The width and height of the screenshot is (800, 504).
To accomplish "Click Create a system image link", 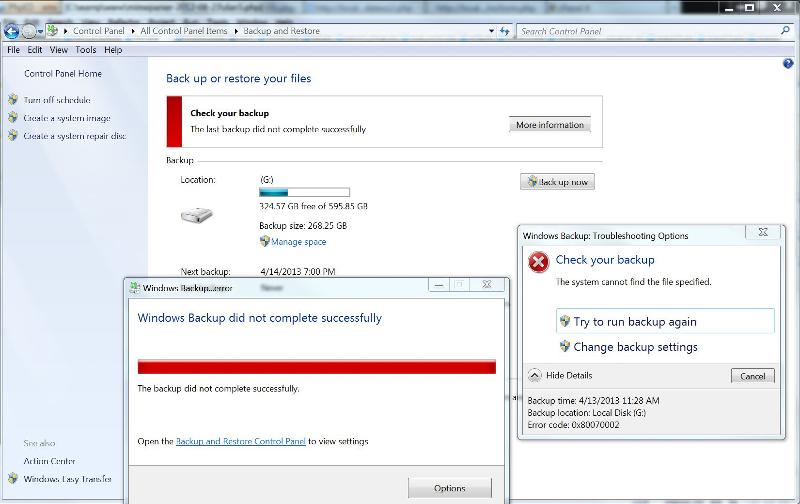I will click(67, 118).
